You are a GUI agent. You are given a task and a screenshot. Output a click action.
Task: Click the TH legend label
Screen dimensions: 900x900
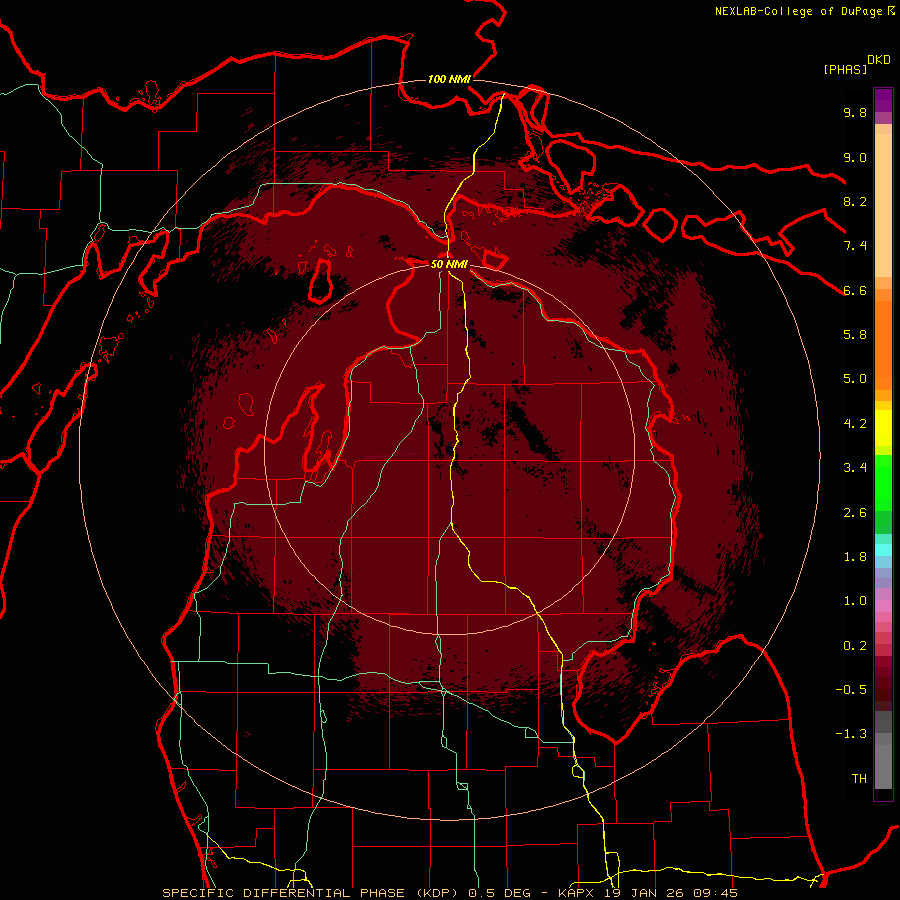[x=859, y=779]
